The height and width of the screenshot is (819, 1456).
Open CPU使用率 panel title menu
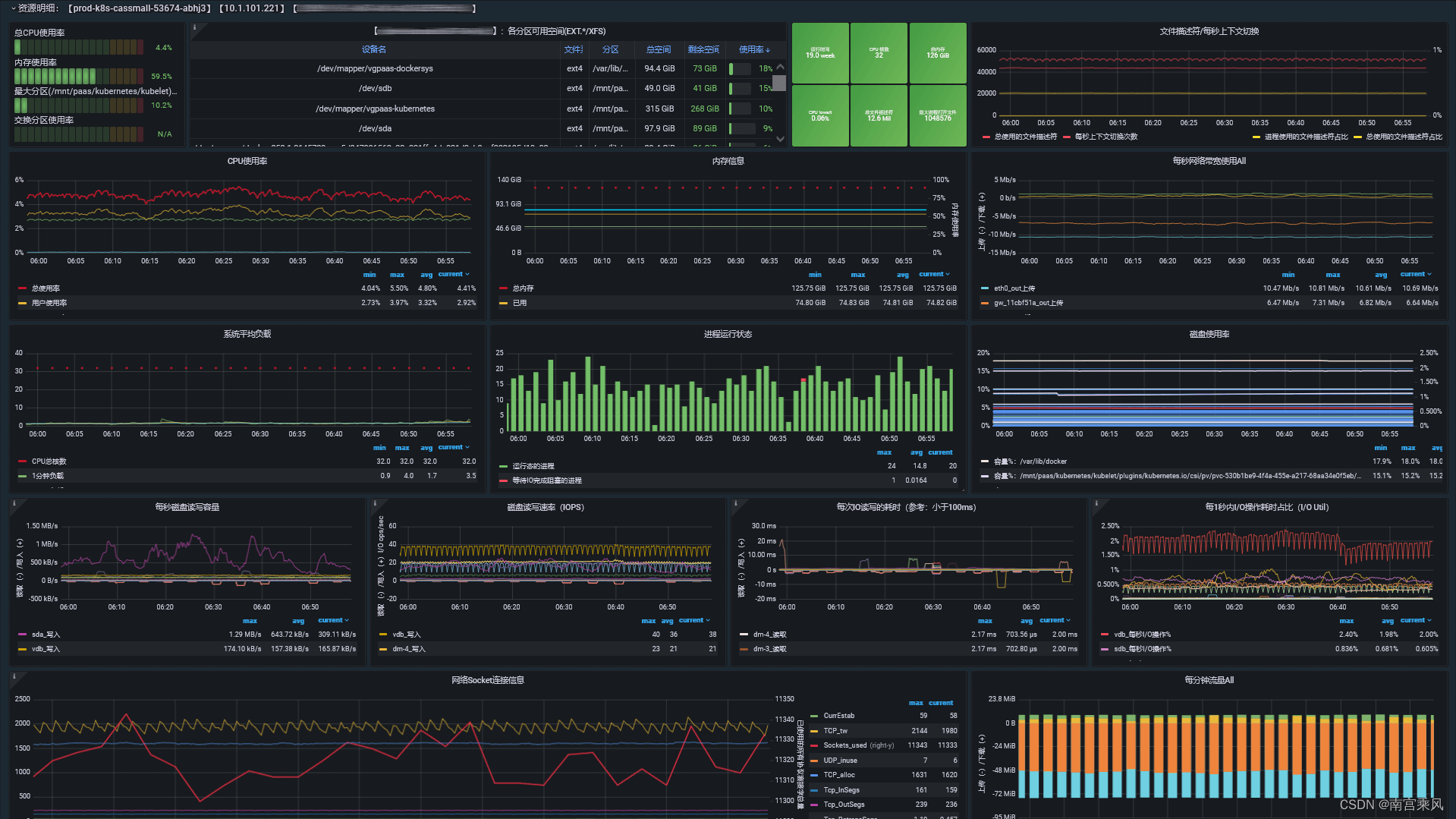click(247, 161)
